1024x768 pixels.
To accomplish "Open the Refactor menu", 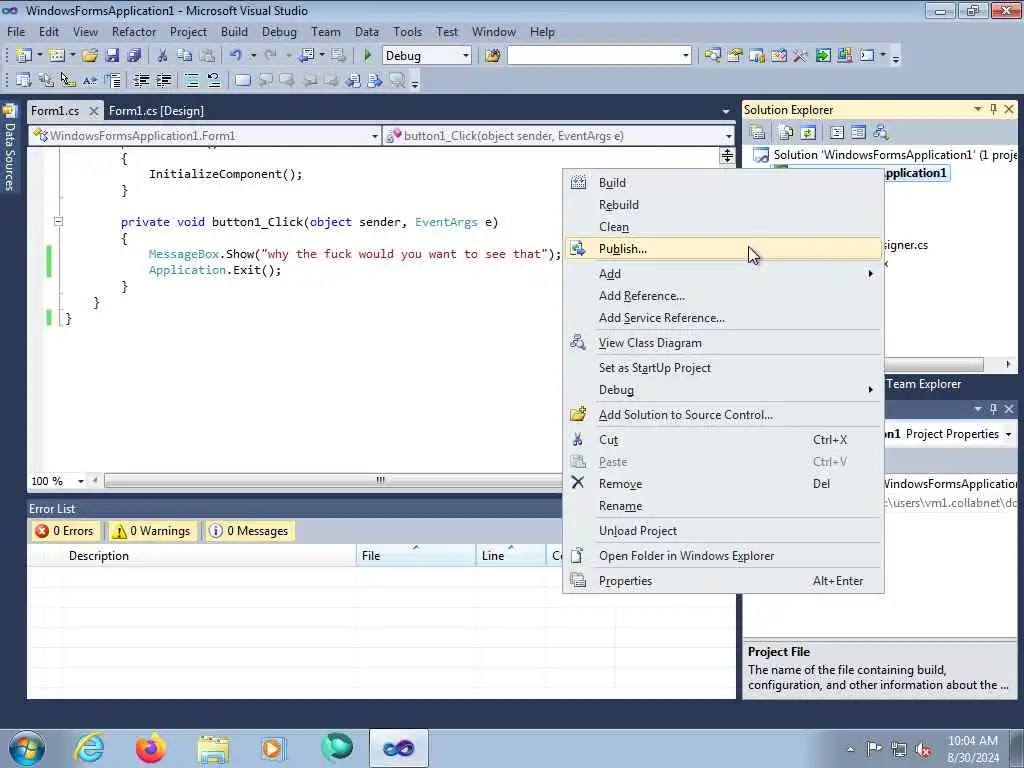I will click(134, 31).
